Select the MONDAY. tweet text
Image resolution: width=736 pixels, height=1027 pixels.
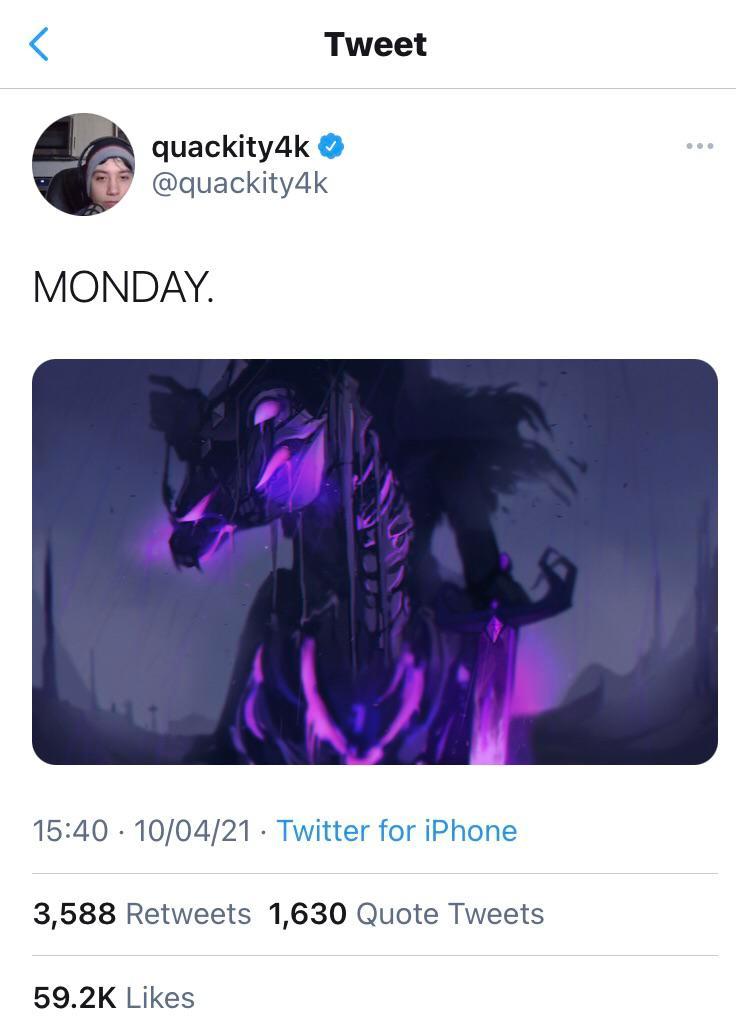click(123, 288)
